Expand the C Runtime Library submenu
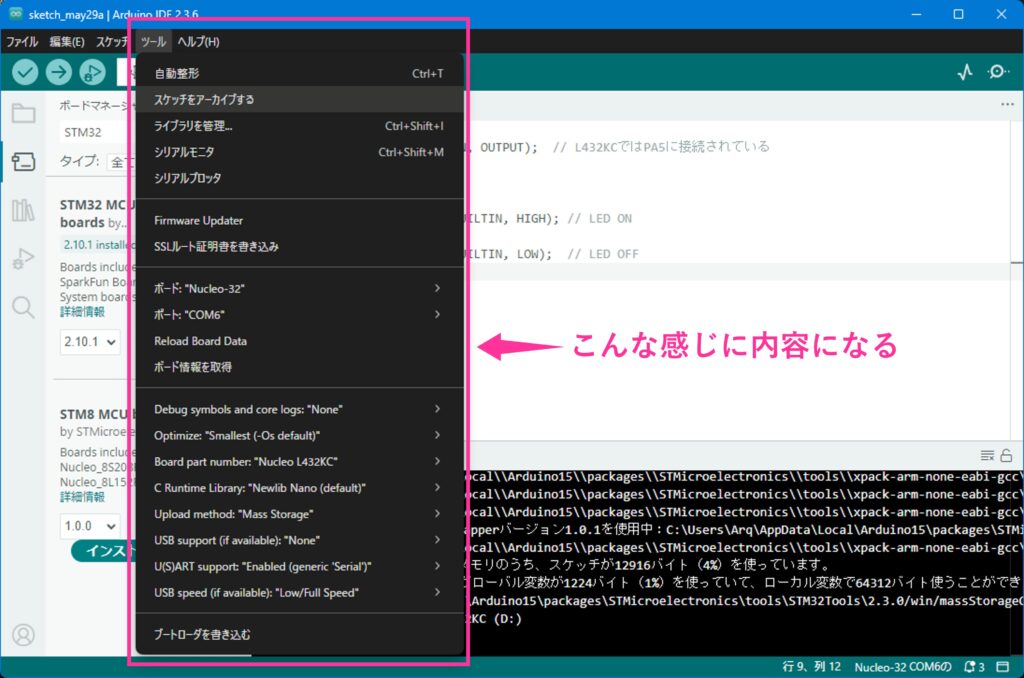 click(299, 487)
